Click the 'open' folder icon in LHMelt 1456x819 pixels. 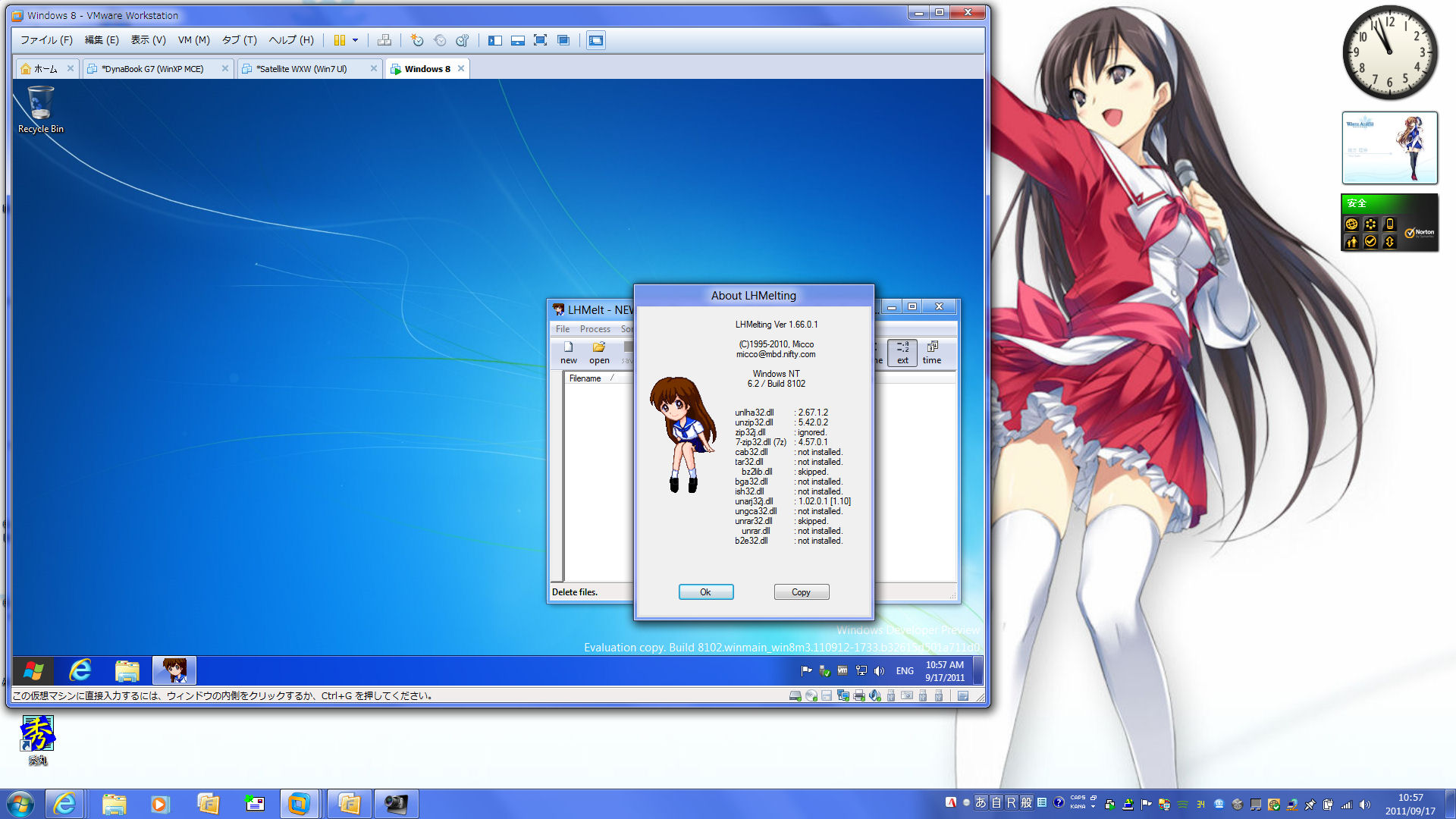pyautogui.click(x=599, y=347)
